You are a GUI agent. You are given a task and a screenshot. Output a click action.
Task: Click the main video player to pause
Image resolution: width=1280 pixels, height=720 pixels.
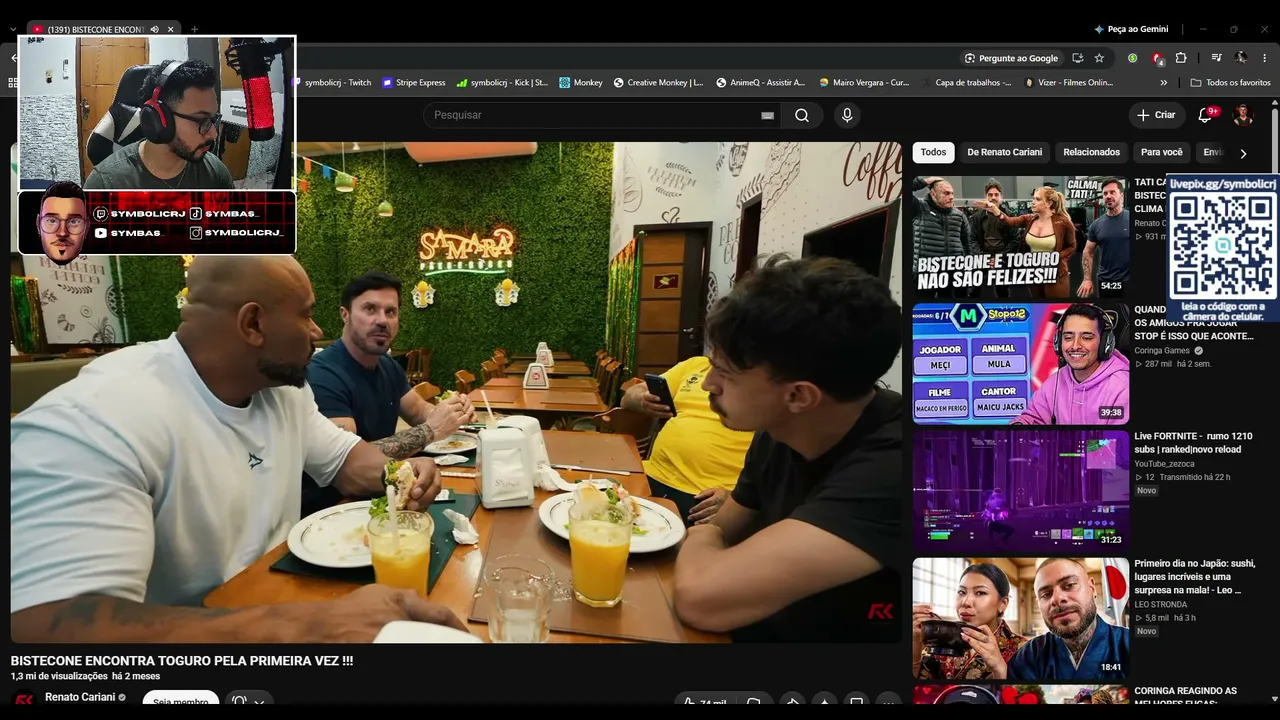tap(456, 392)
